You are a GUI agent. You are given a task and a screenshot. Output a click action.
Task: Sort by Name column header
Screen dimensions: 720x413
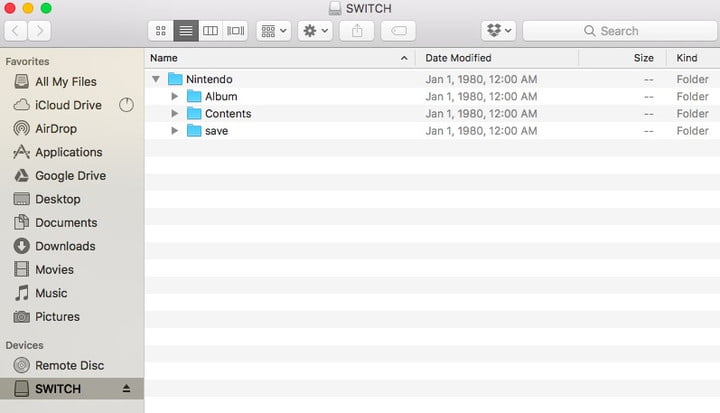(x=270, y=58)
